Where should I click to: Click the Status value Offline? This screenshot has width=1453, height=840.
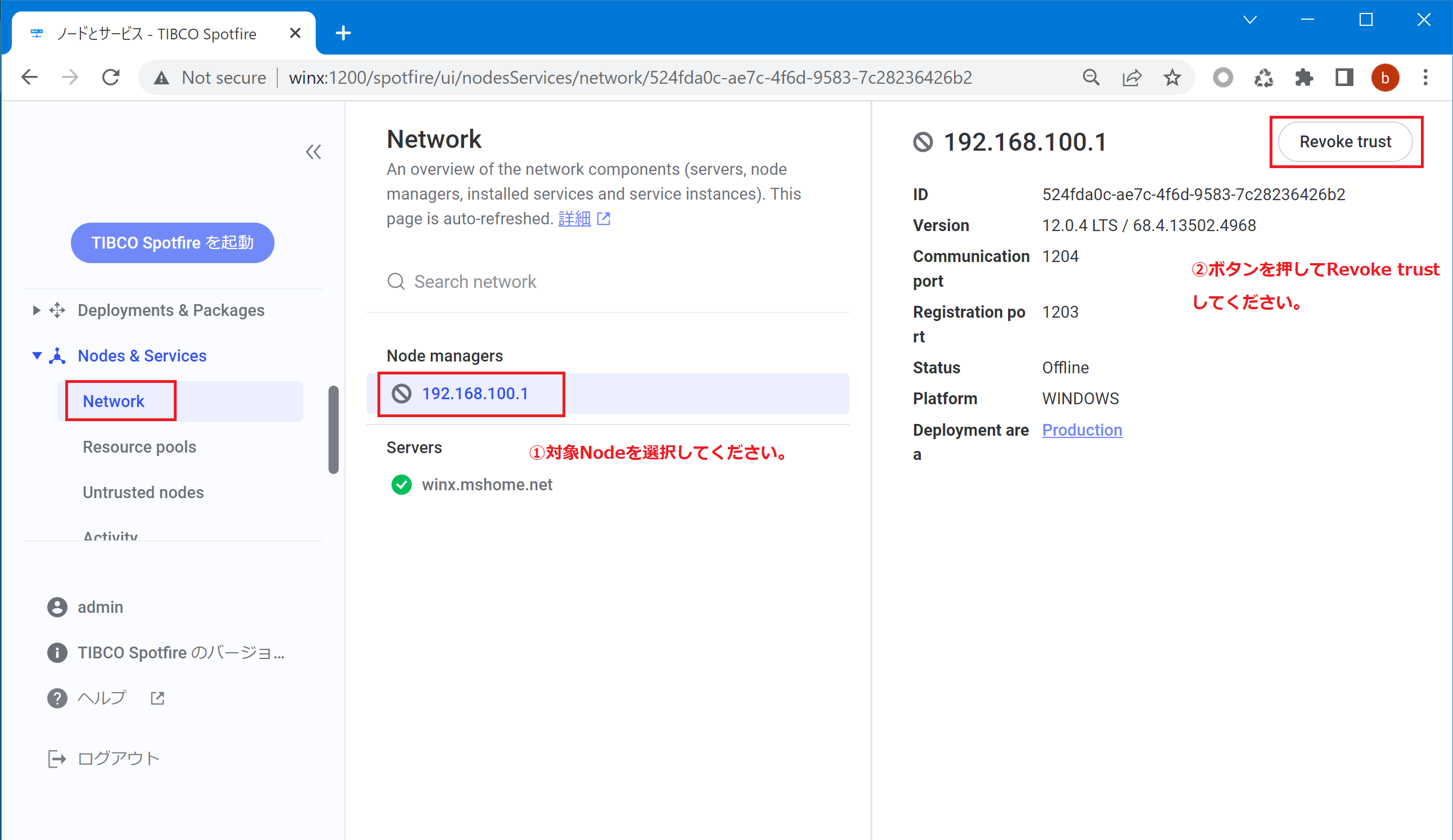[x=1065, y=367]
